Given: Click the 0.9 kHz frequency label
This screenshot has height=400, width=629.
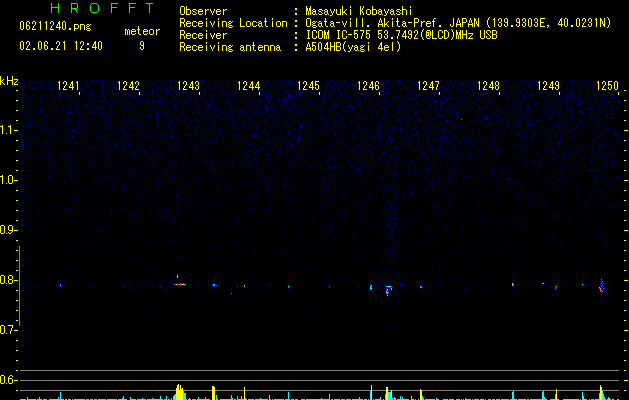Looking at the screenshot, I should coord(7,230).
